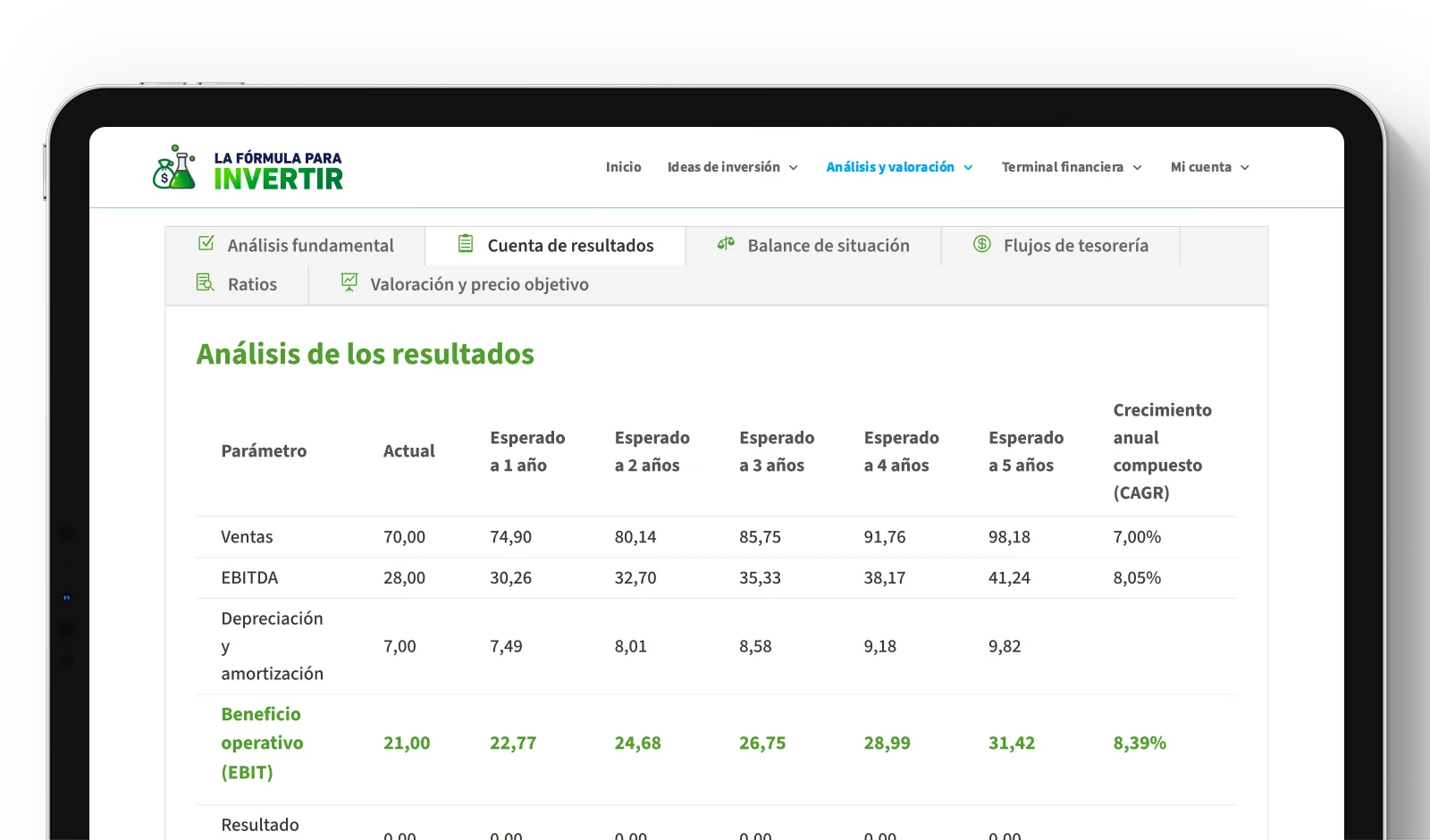Click the EBIT actual value 21,00

click(x=407, y=743)
